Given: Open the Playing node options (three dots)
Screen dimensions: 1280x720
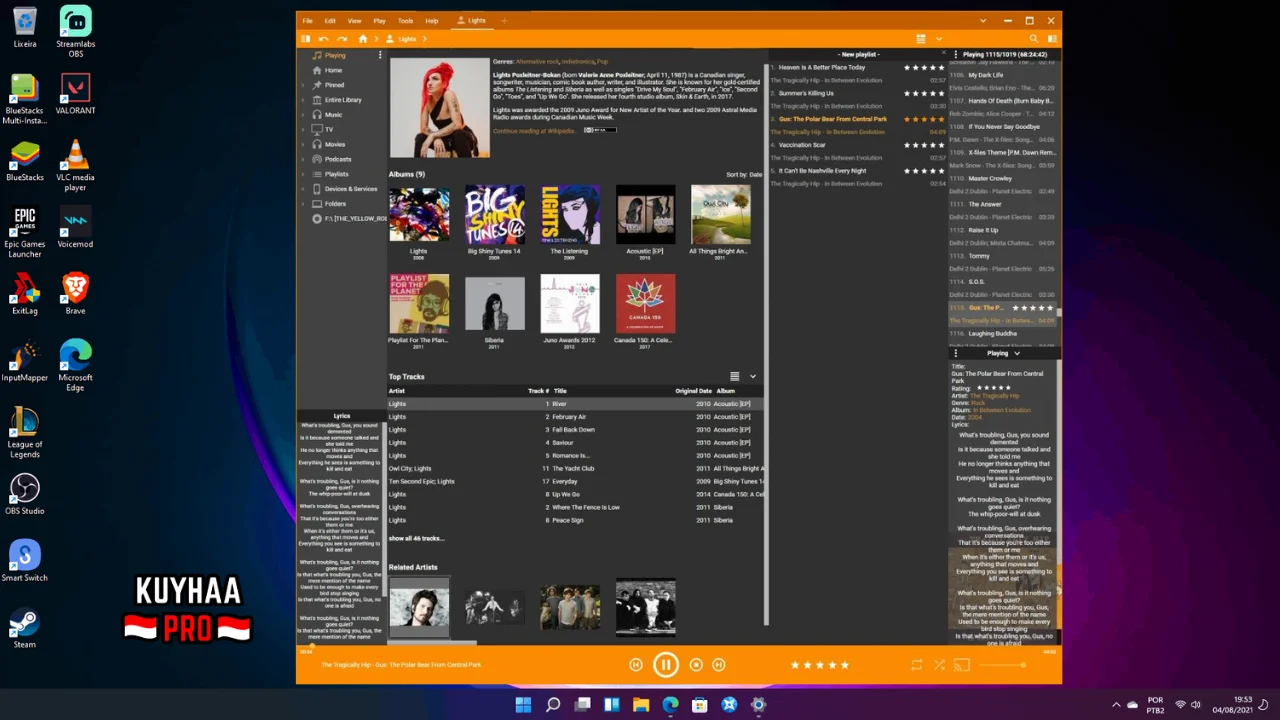Looking at the screenshot, I should tap(380, 55).
